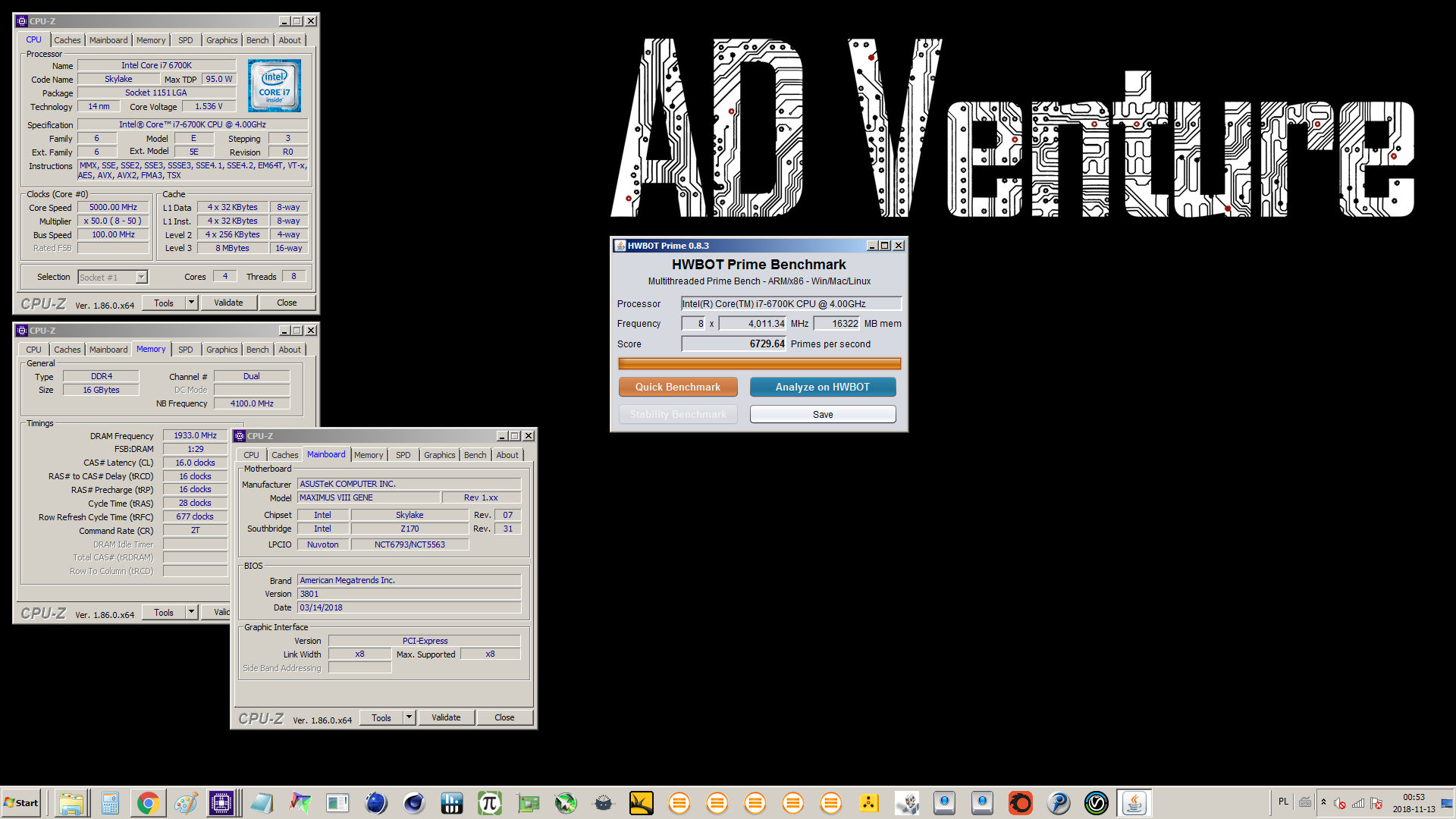Click the muted volume tray icon
Viewport: 1456px width, 819px height.
point(1340,803)
